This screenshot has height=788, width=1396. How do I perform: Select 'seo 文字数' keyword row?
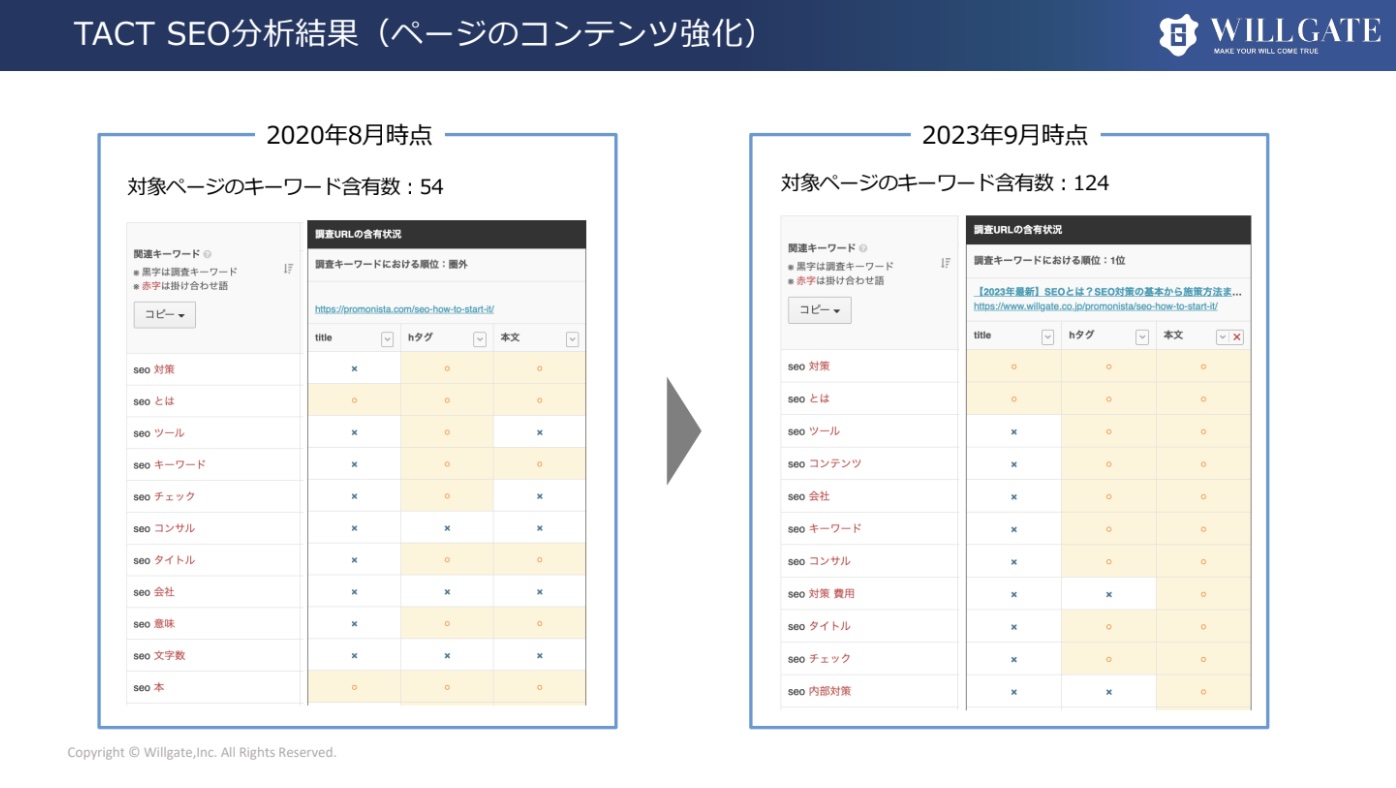tap(214, 656)
